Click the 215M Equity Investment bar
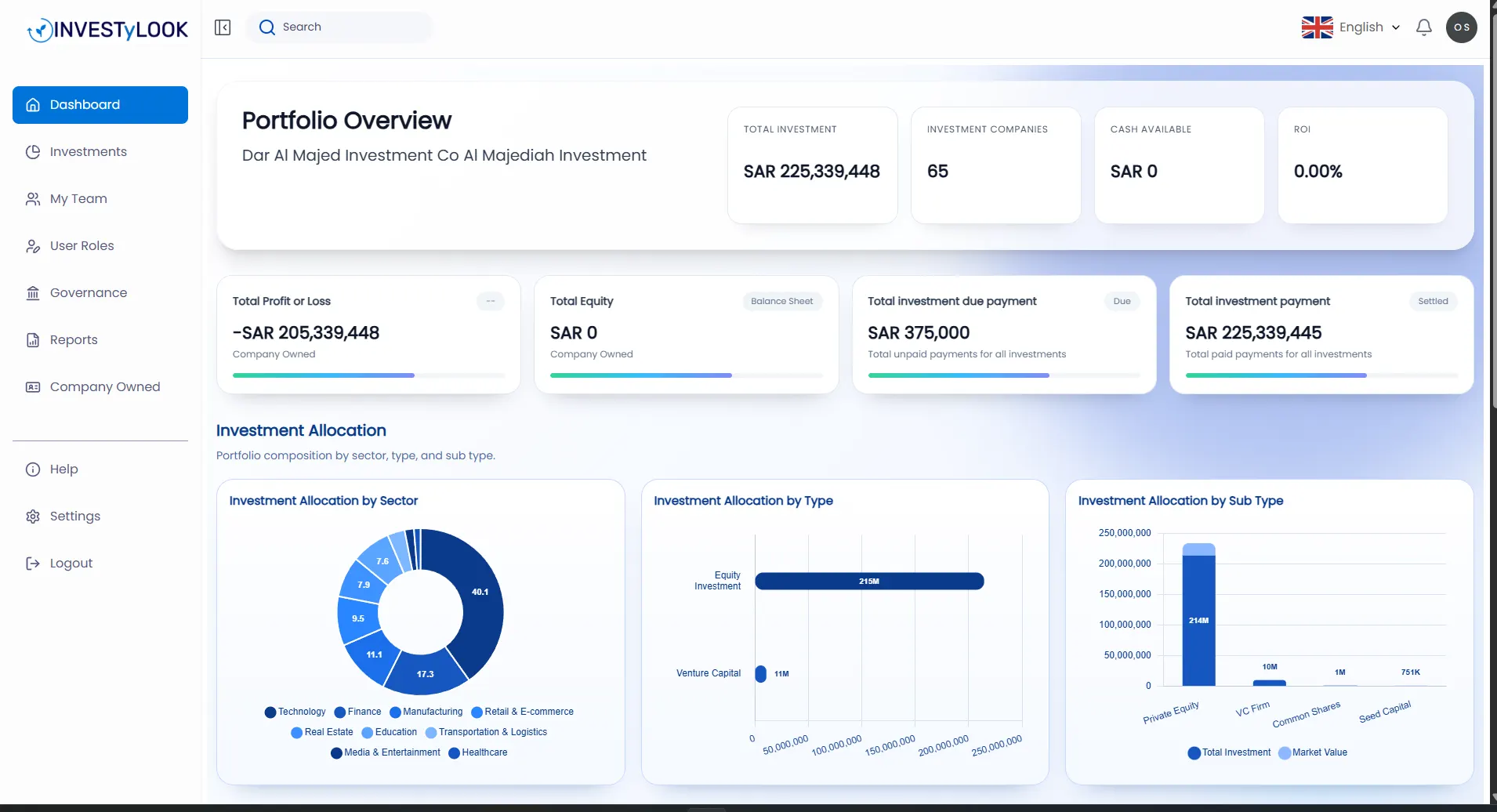Image resolution: width=1497 pixels, height=812 pixels. [x=869, y=581]
